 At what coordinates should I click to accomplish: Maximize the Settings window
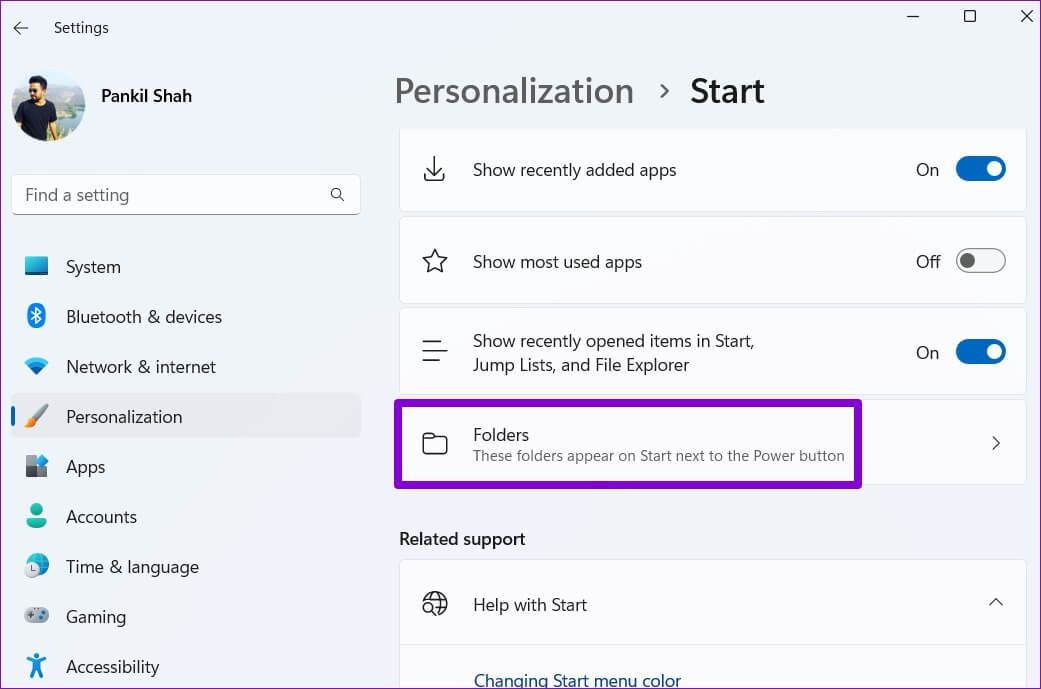[970, 16]
